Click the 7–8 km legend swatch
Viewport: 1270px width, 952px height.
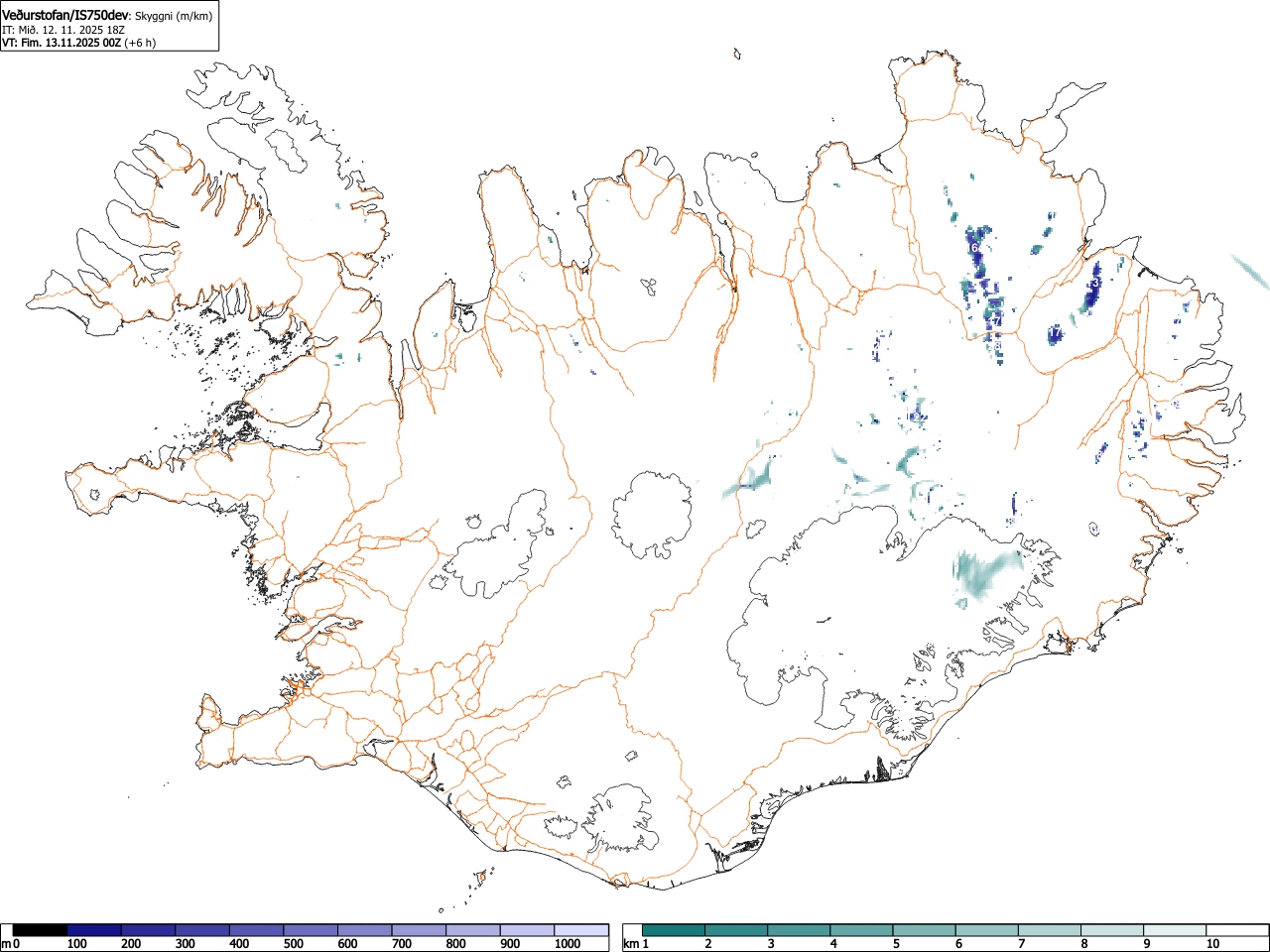pos(1050,930)
